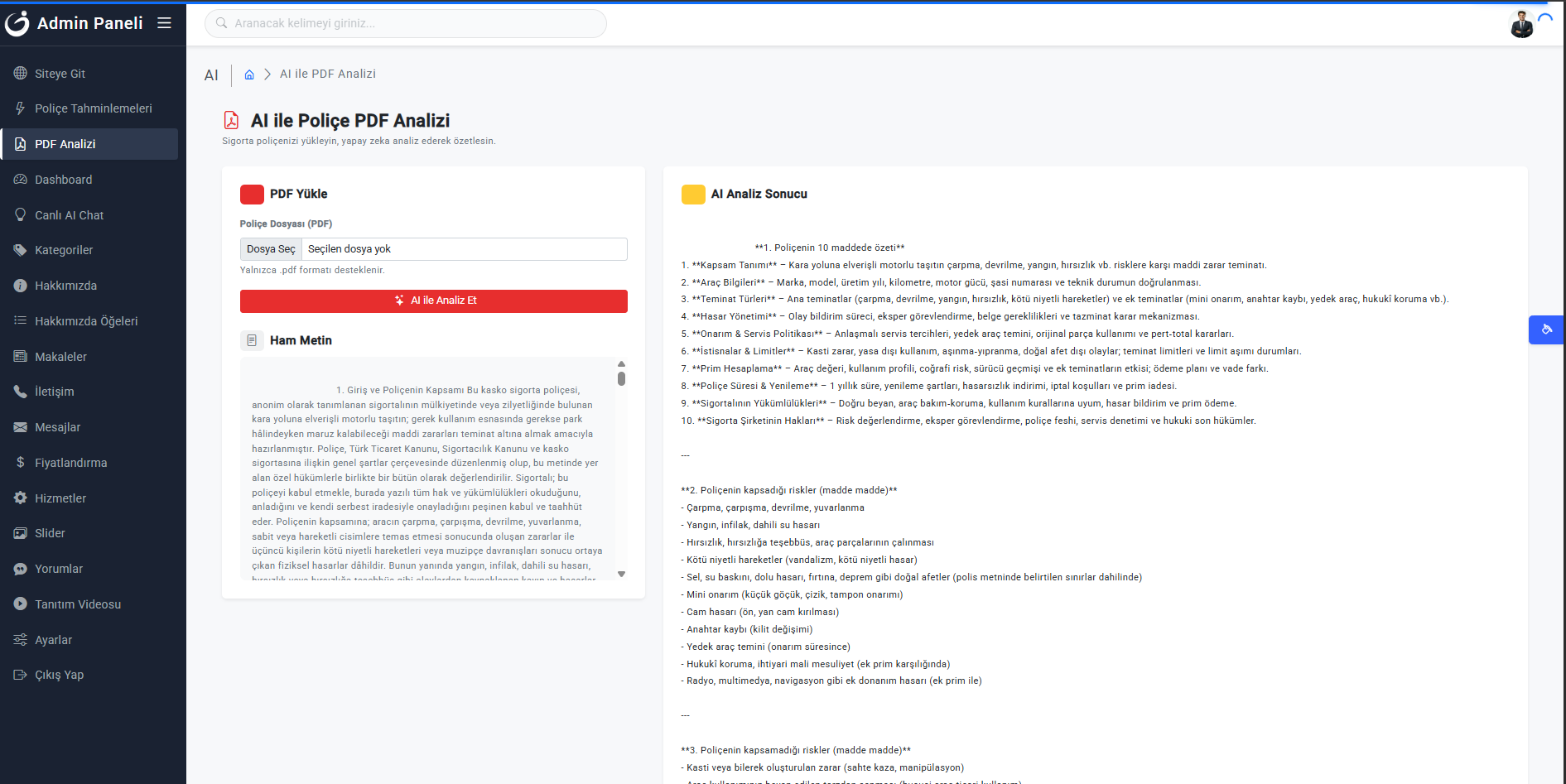Click the Ham Metin scrollbar thumb
This screenshot has height=784, width=1566.
[x=621, y=378]
